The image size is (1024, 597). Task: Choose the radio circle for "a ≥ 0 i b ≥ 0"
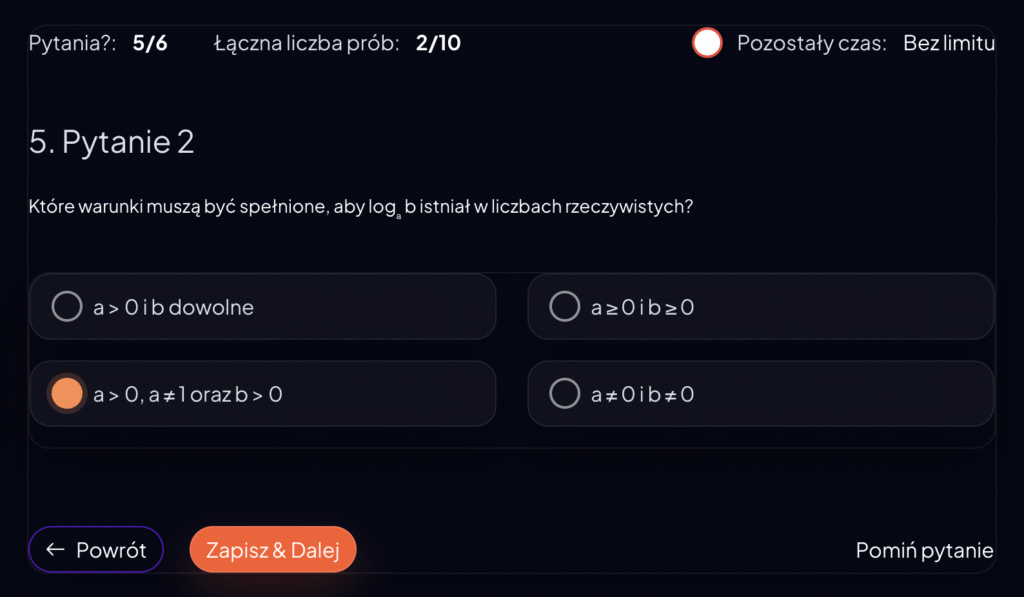[565, 307]
